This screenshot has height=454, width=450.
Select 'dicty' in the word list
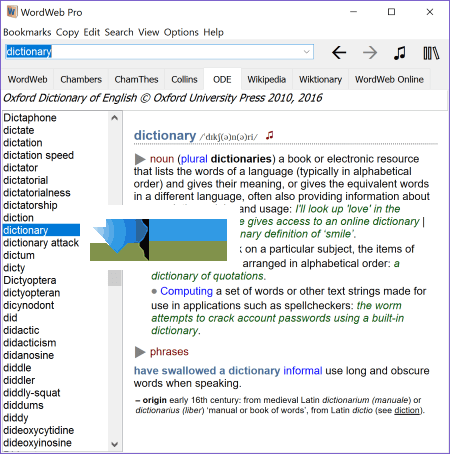coord(14,268)
